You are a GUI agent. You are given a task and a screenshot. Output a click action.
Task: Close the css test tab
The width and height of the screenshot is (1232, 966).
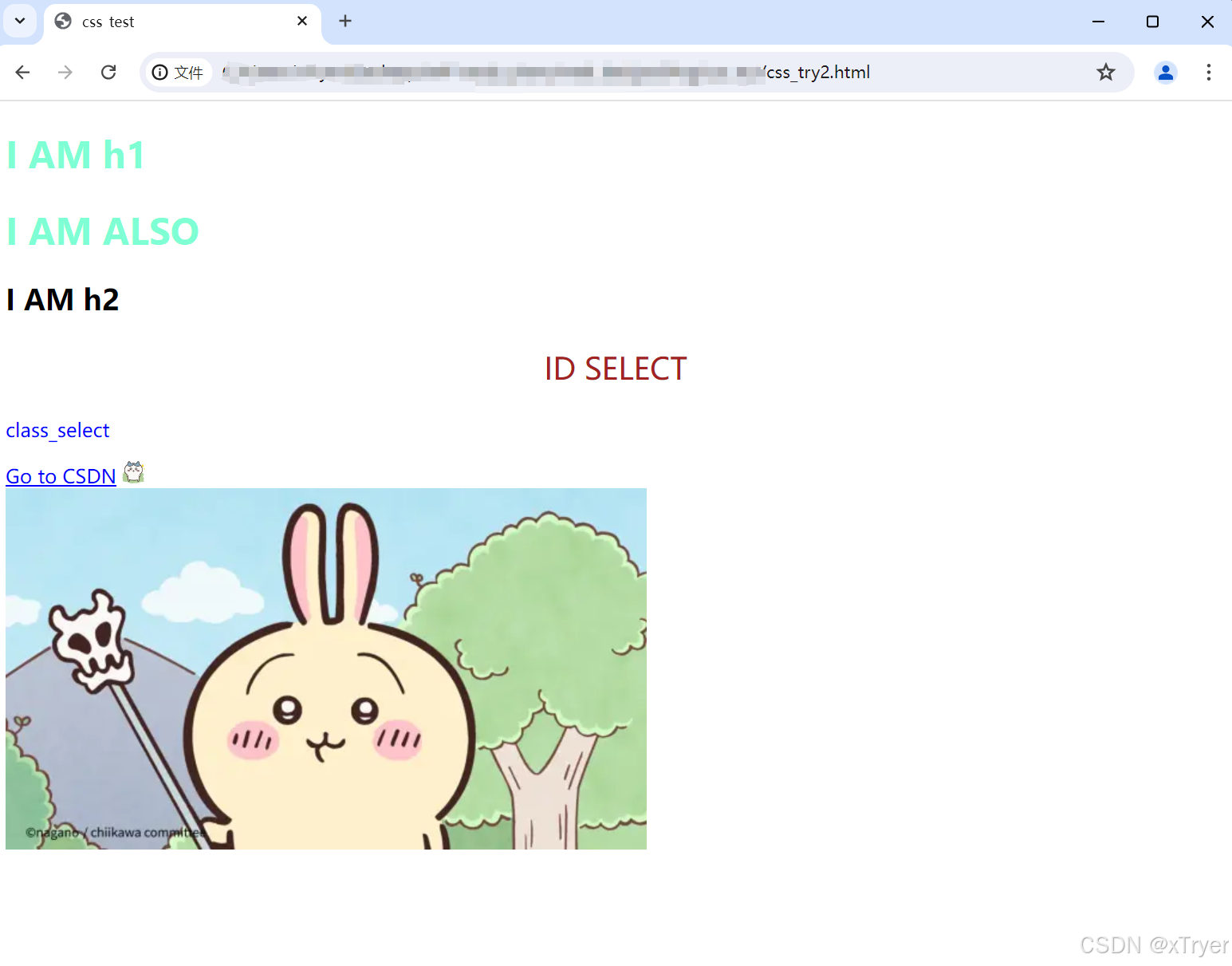pyautogui.click(x=302, y=22)
